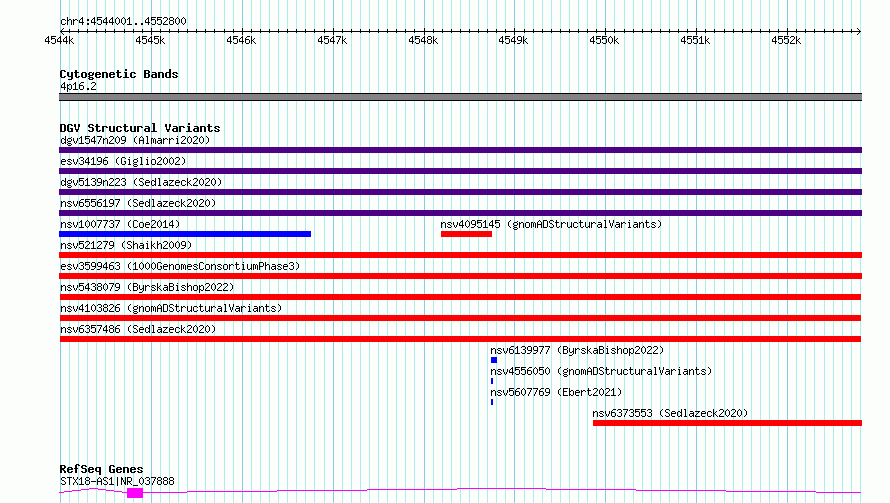Click the gray 4p16.2 cytogenetic band bar
The image size is (890, 503).
pyautogui.click(x=460, y=97)
